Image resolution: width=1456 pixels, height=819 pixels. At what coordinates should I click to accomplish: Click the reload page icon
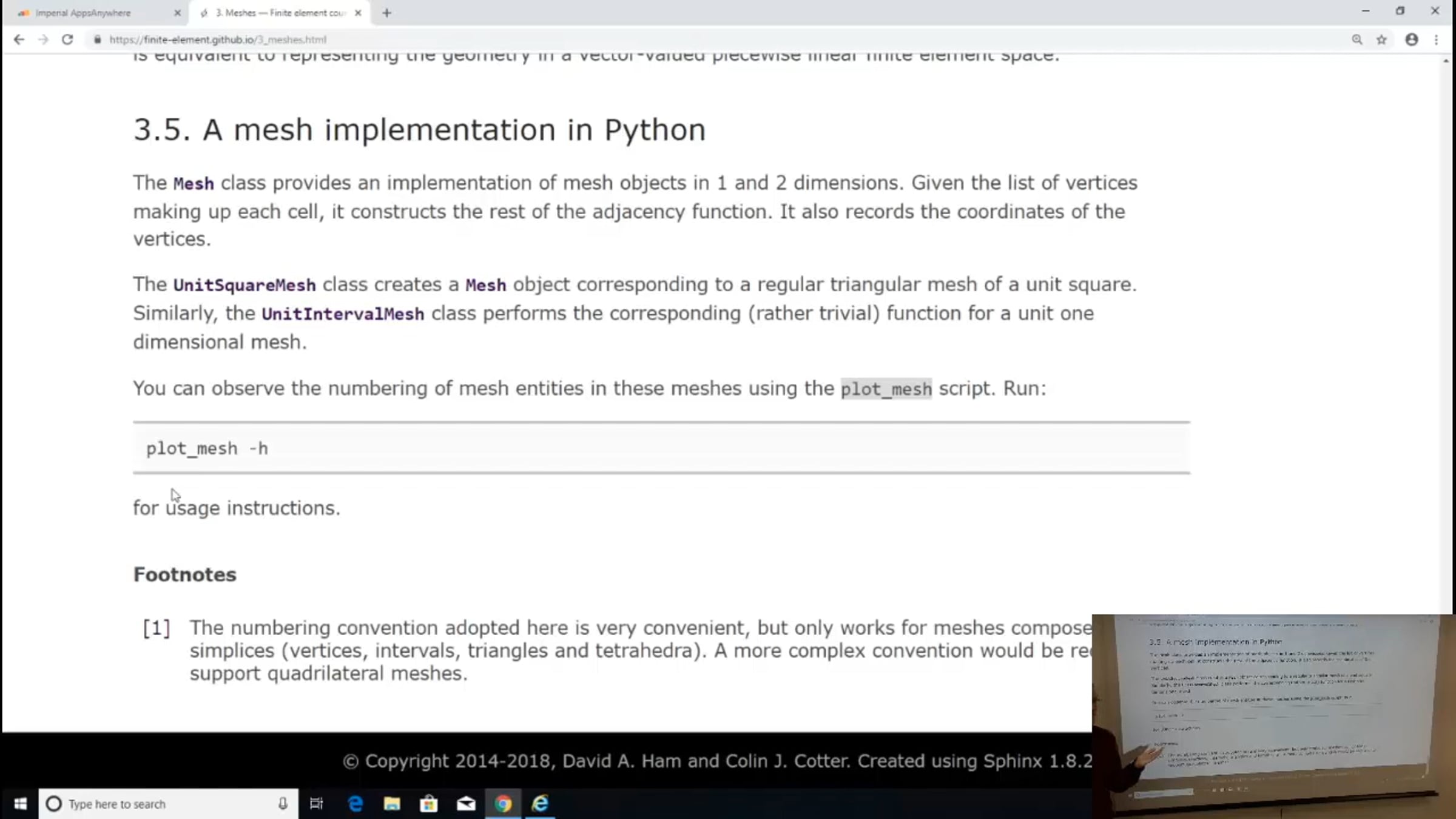[67, 39]
